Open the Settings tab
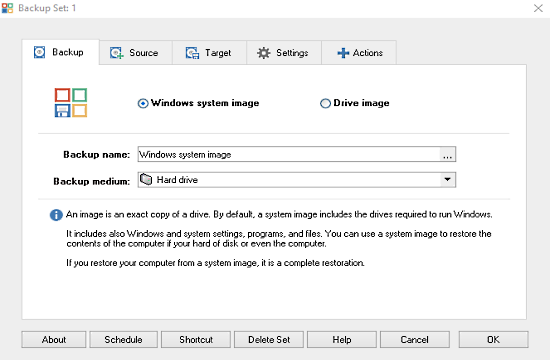This screenshot has height=360, width=550. (x=284, y=53)
